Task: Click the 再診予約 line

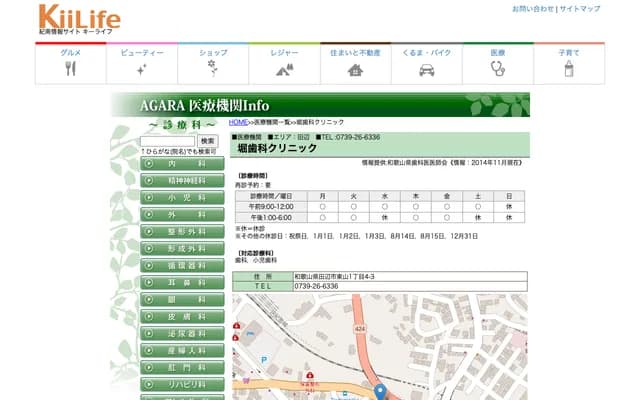Action: (x=253, y=185)
